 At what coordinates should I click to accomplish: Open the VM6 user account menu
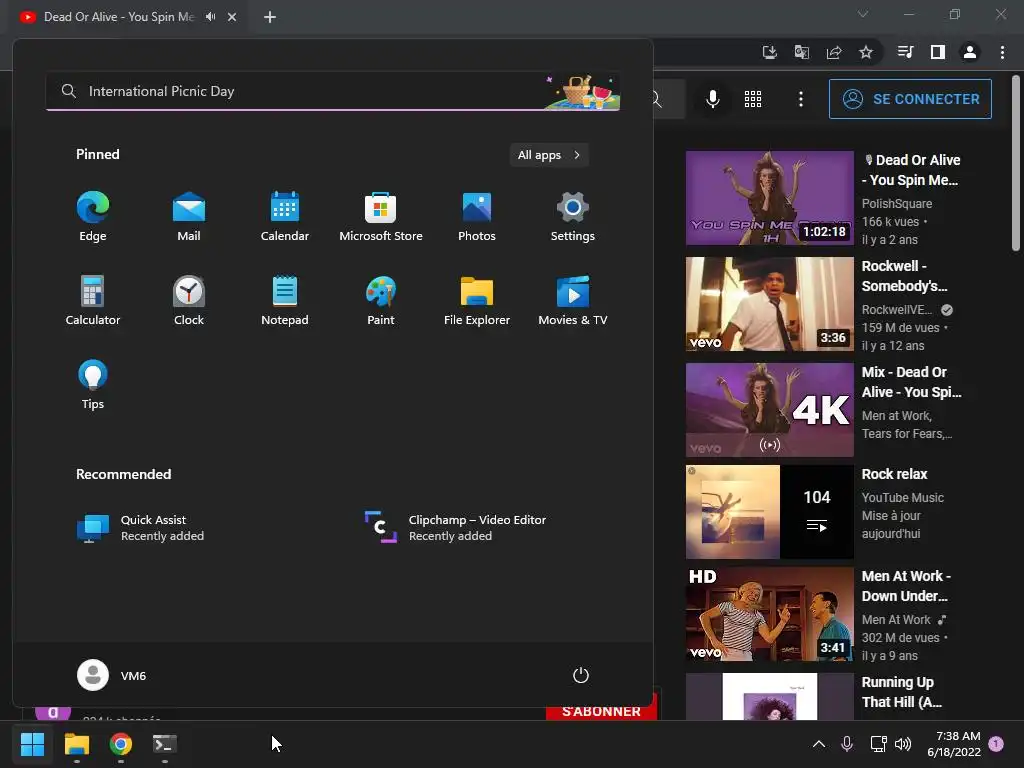tap(112, 675)
